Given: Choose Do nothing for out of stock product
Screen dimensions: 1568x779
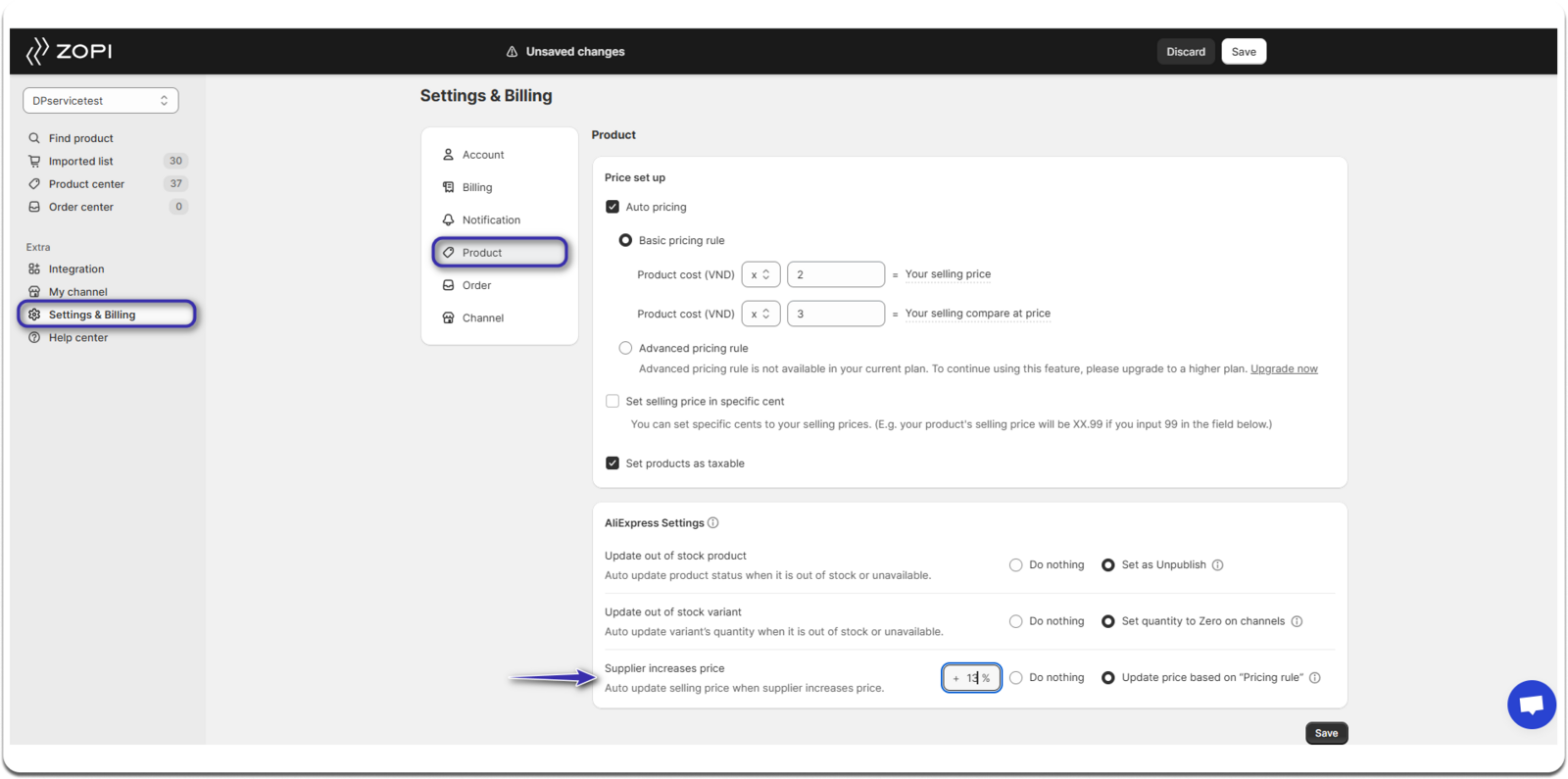Looking at the screenshot, I should (x=1016, y=565).
